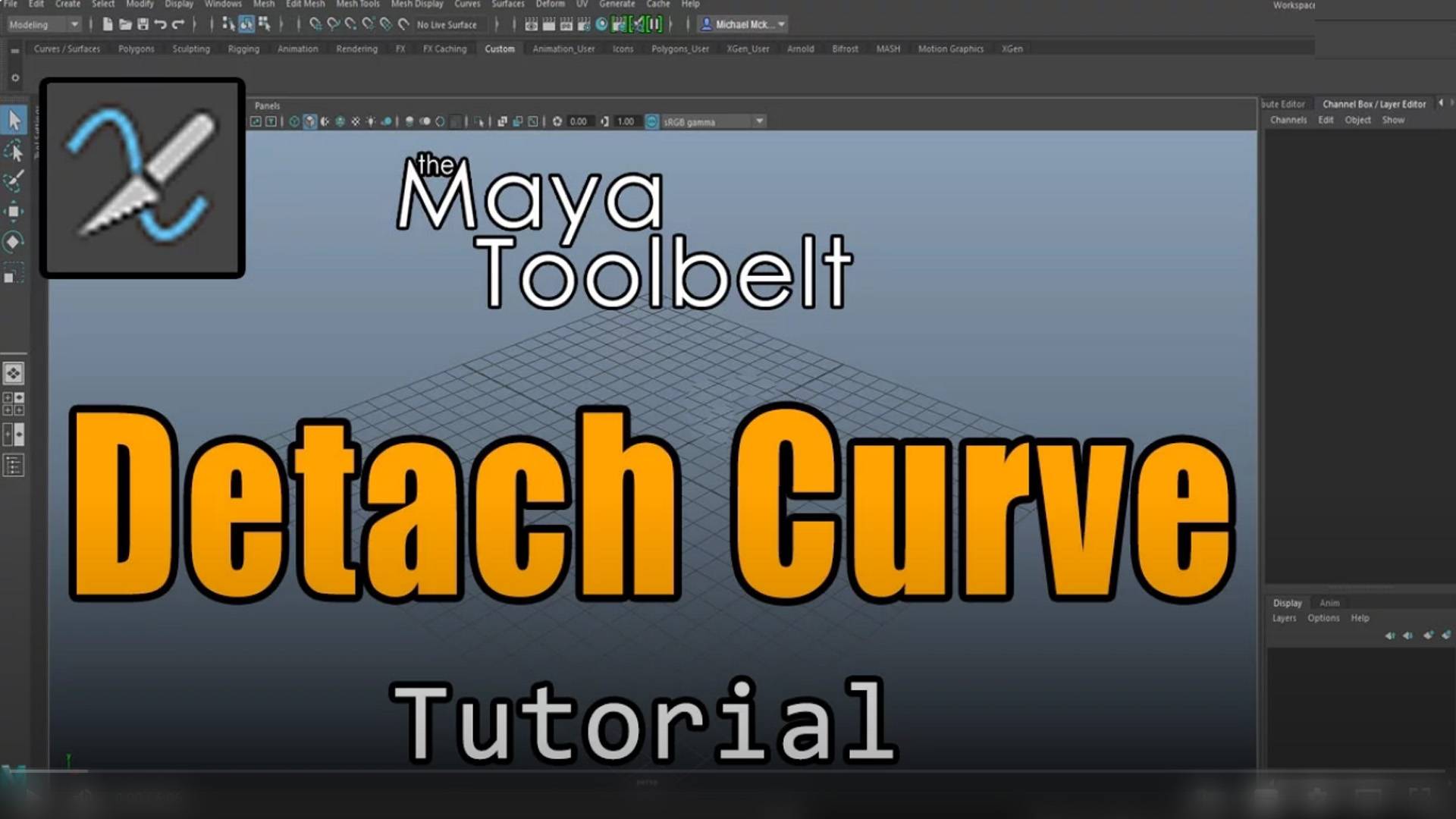Switch to the Channel Box / Layer Editor tab
The width and height of the screenshot is (1456, 819).
point(1374,104)
